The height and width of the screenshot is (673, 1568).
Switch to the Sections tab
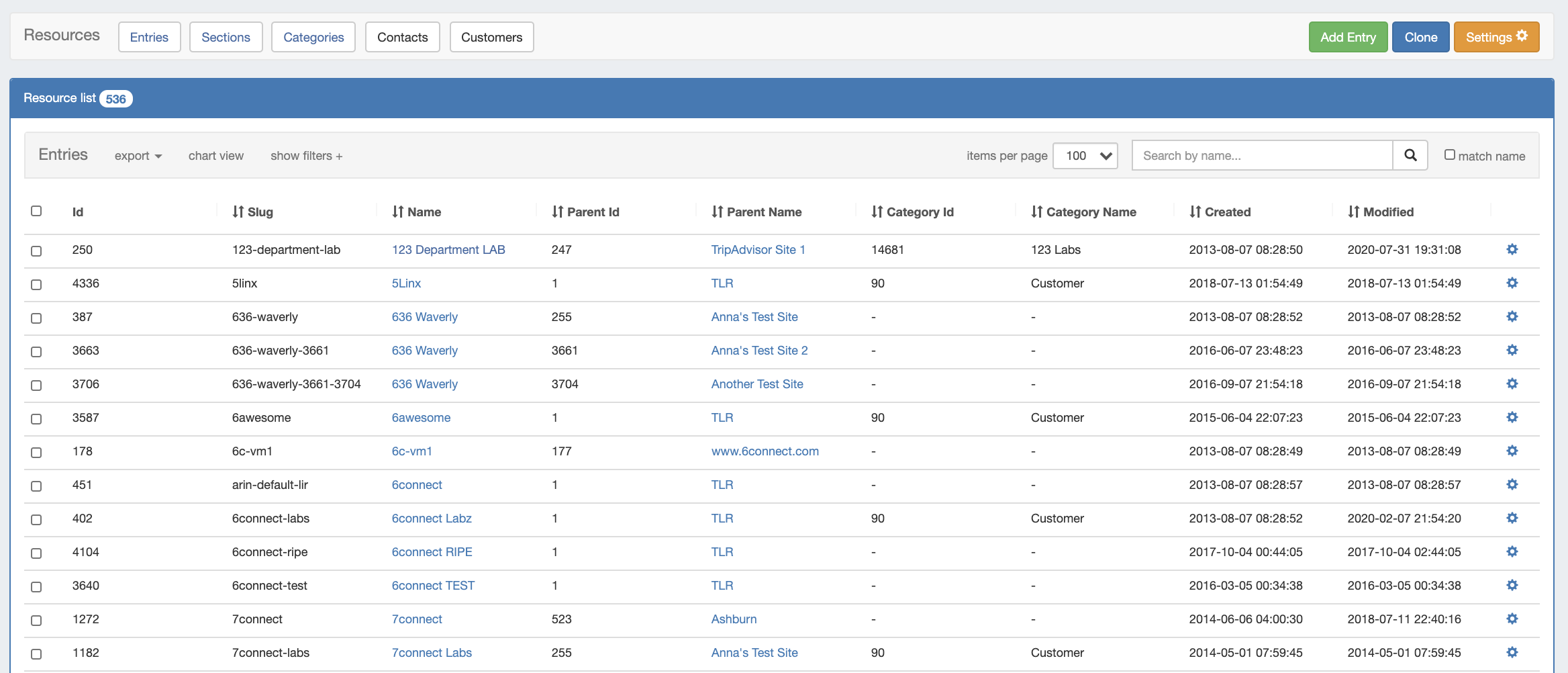click(226, 37)
